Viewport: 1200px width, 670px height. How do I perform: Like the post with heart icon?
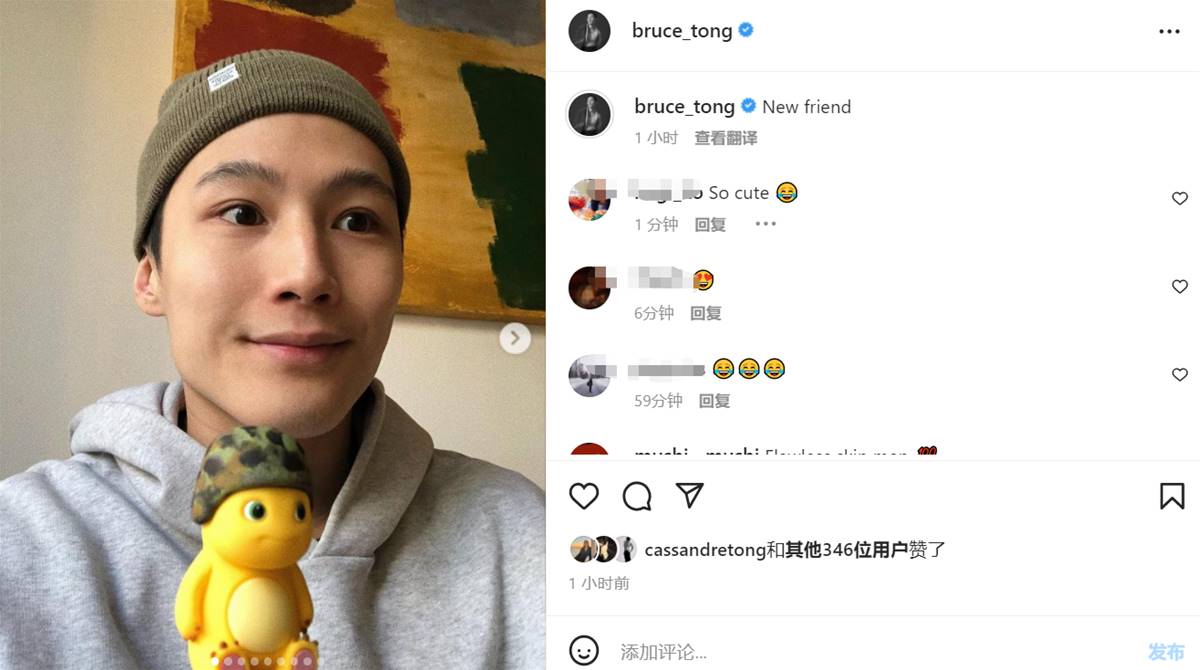(584, 496)
